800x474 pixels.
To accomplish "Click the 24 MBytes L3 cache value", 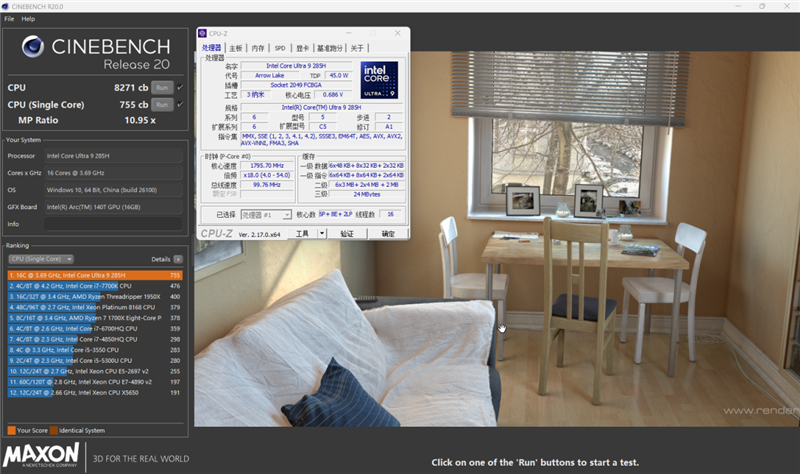I will pyautogui.click(x=367, y=194).
